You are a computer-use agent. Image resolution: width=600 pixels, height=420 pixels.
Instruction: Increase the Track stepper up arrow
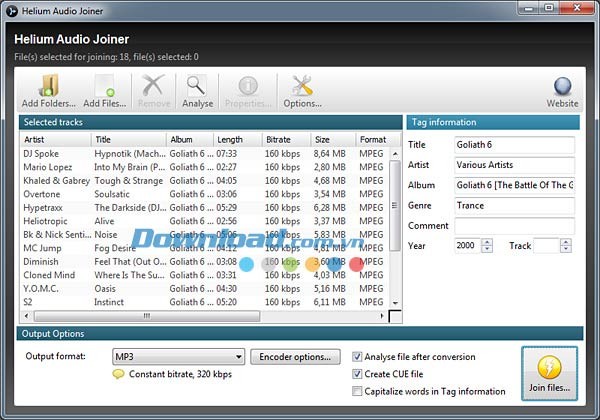tap(566, 242)
